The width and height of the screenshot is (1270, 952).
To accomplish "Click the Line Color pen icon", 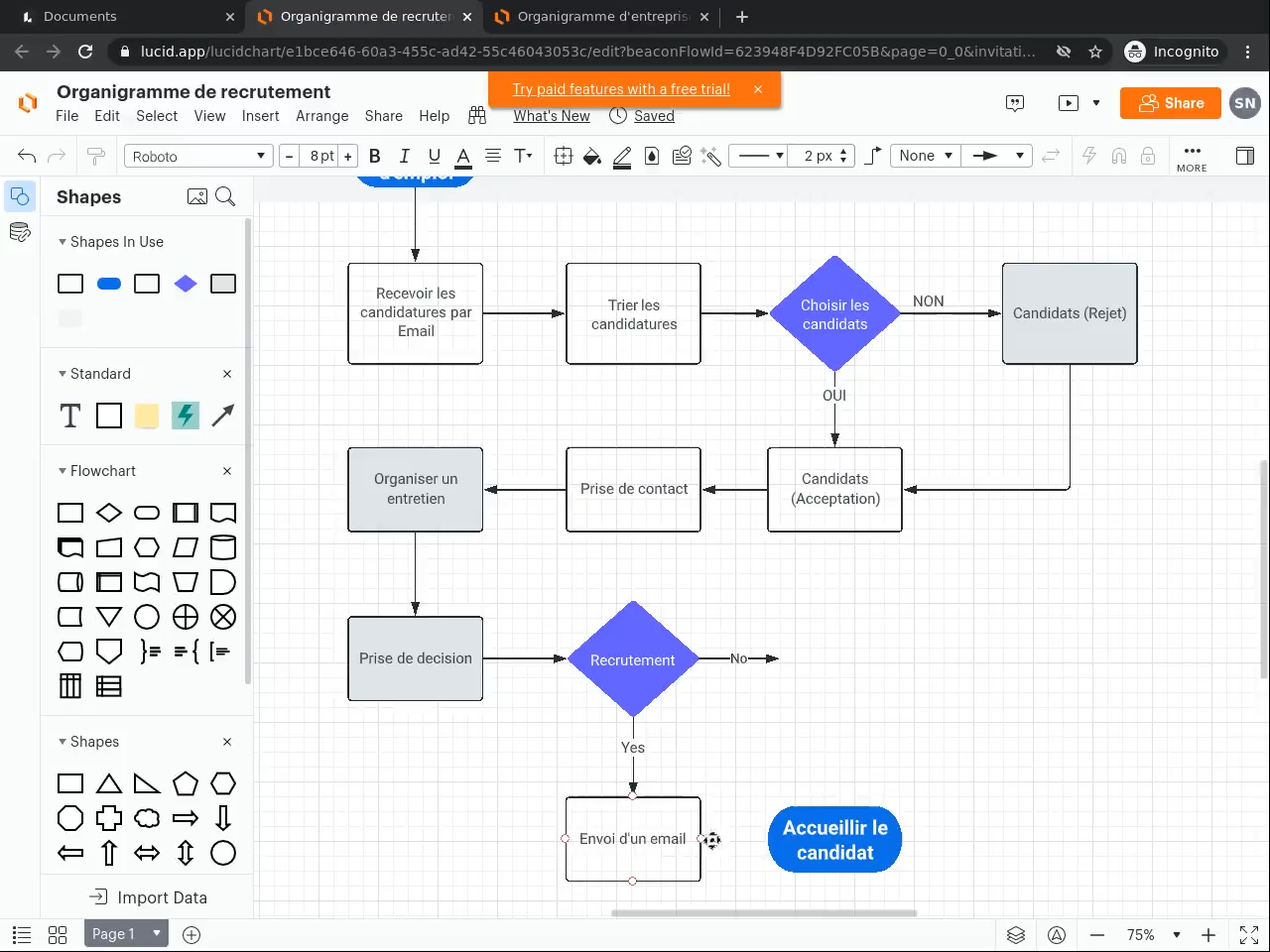I will tap(622, 156).
